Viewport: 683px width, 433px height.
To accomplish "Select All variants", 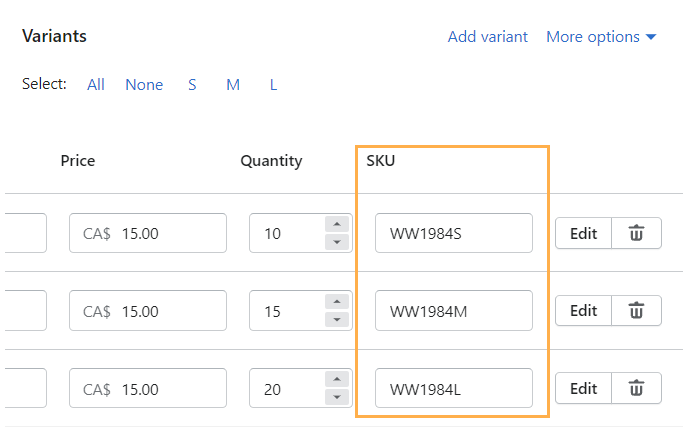I will pyautogui.click(x=96, y=85).
